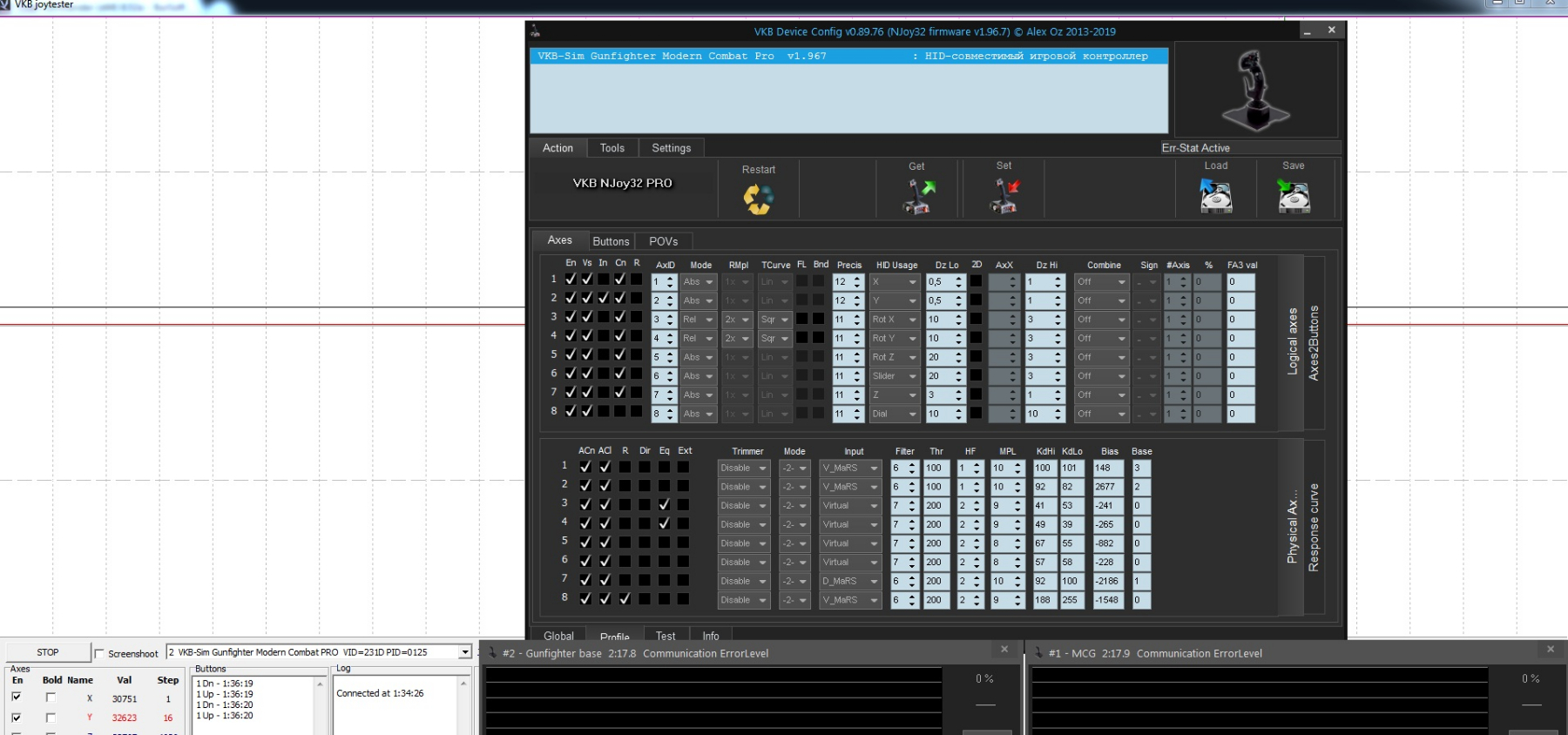This screenshot has width=1568, height=735.
Task: Click the Save profile disk icon
Action: point(1294,196)
